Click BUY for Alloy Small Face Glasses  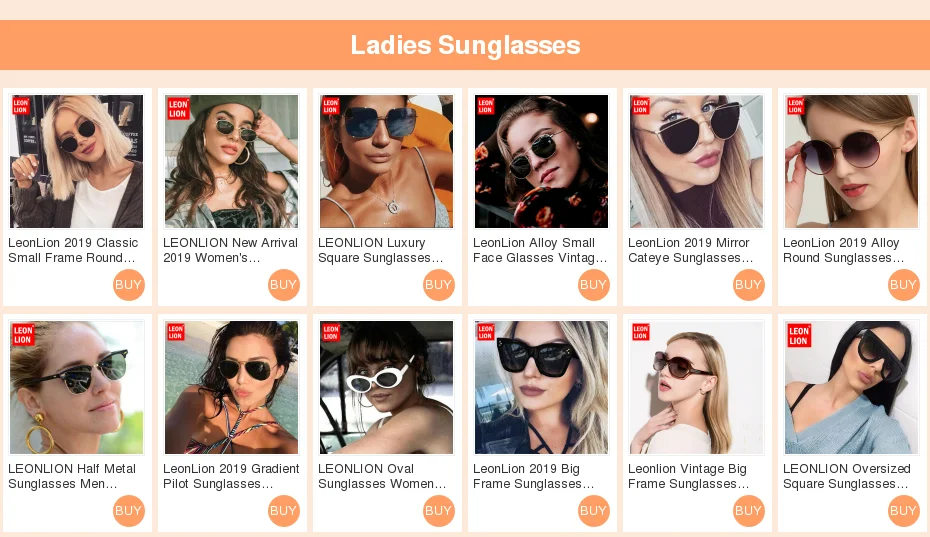tap(594, 285)
